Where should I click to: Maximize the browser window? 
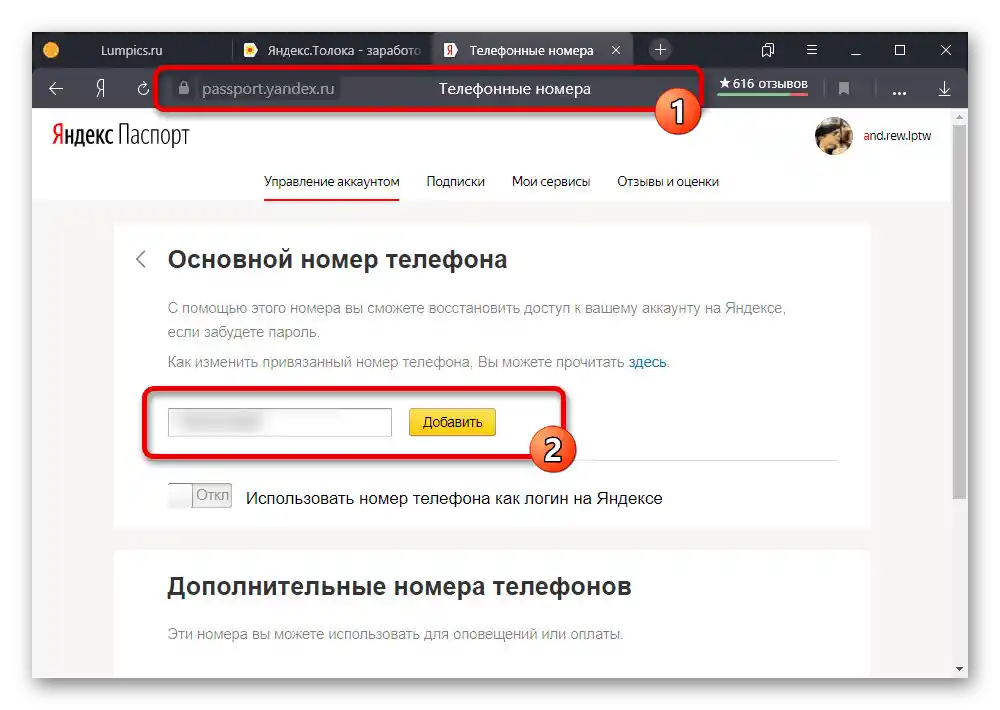point(900,50)
